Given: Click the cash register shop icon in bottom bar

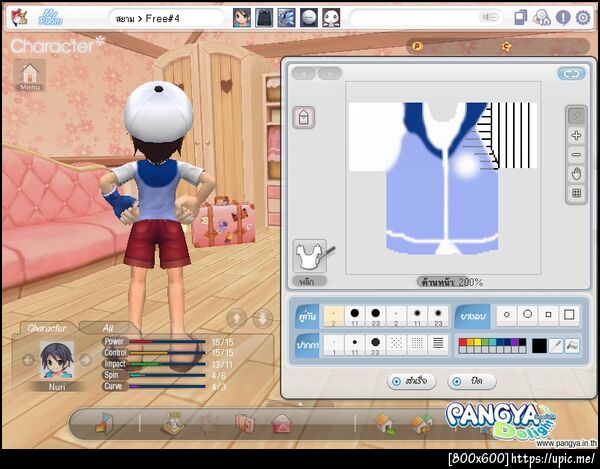Looking at the screenshot, I should [x=173, y=423].
